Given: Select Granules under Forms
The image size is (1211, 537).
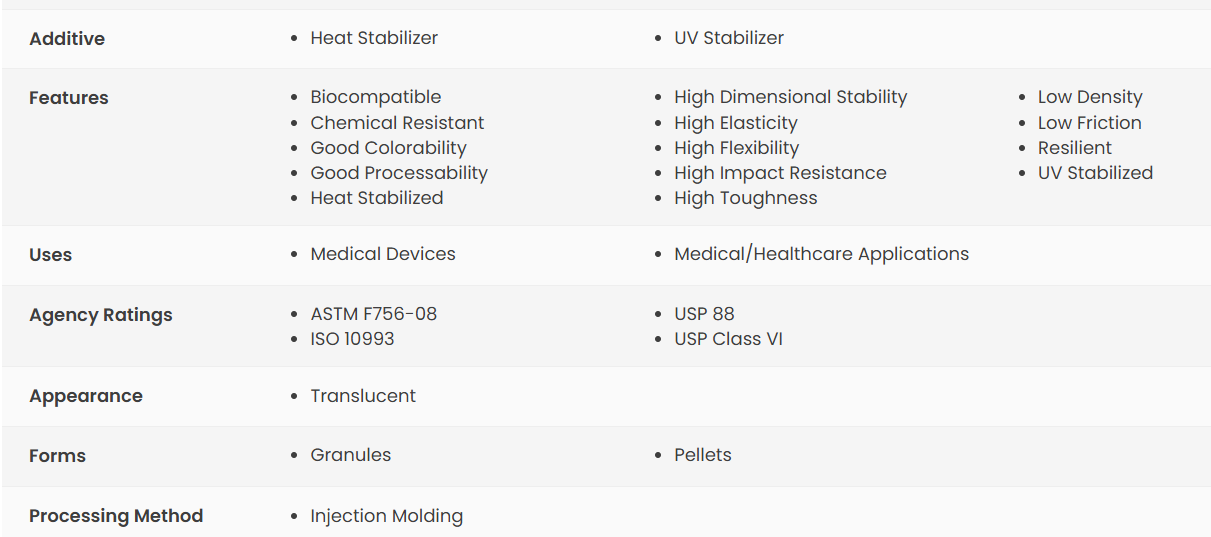Looking at the screenshot, I should [x=351, y=455].
